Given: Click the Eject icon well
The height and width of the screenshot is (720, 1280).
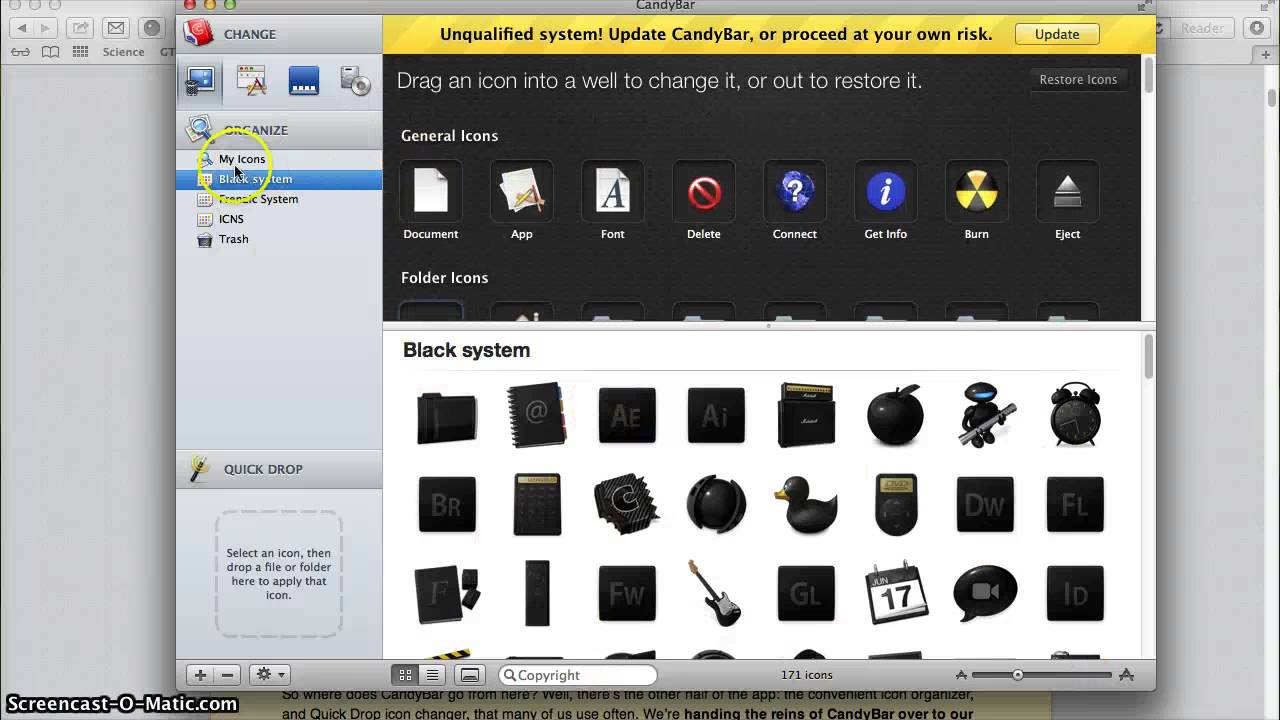Looking at the screenshot, I should [1068, 190].
